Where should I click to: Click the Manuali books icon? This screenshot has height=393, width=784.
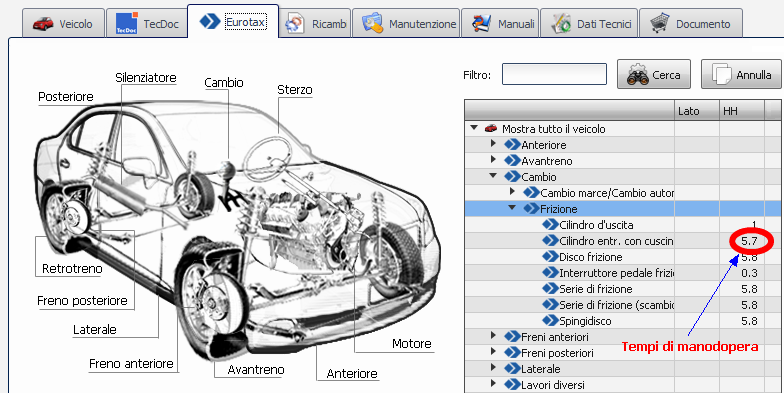(x=482, y=24)
